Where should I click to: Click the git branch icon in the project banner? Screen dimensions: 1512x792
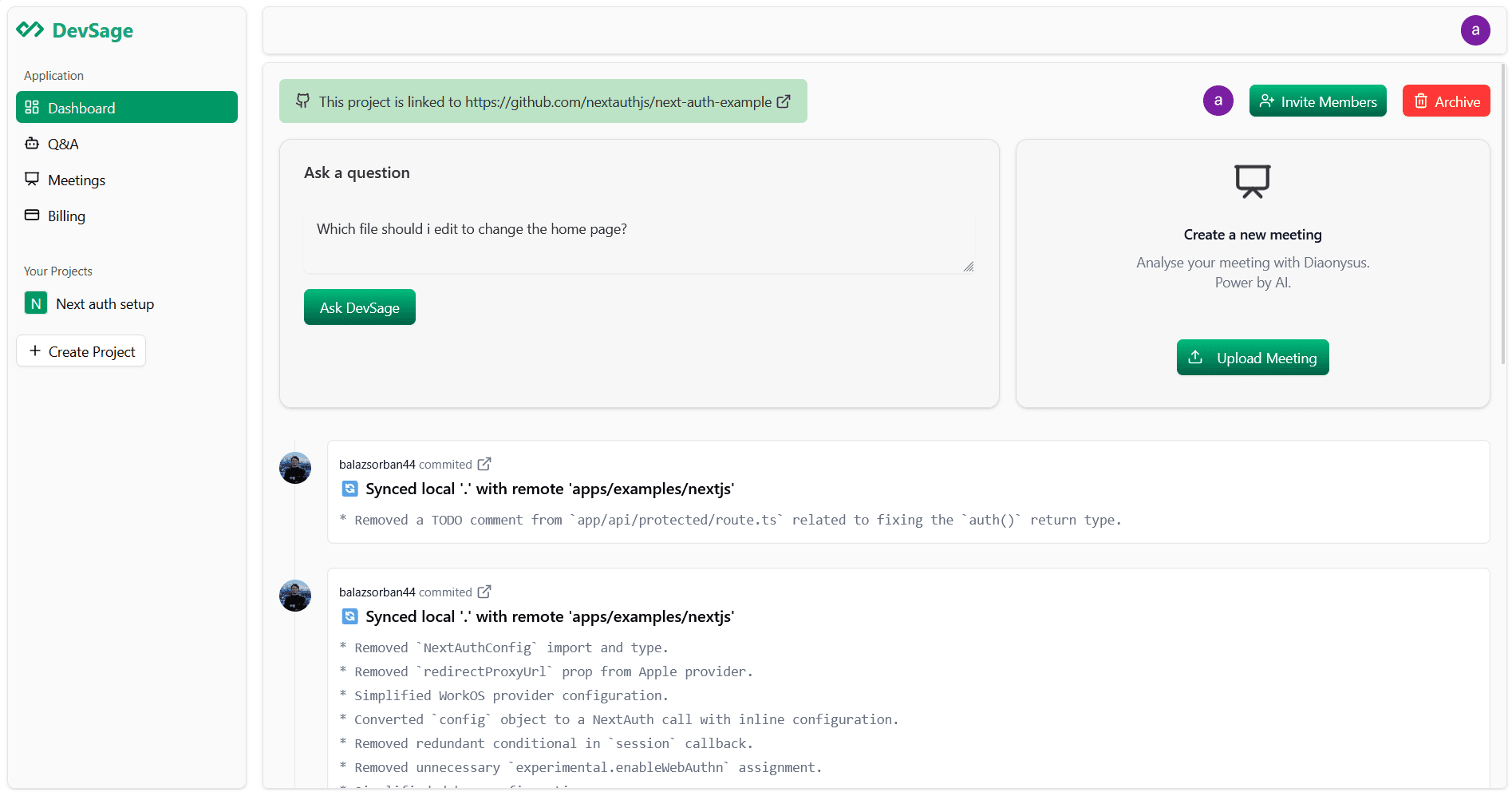pyautogui.click(x=302, y=101)
